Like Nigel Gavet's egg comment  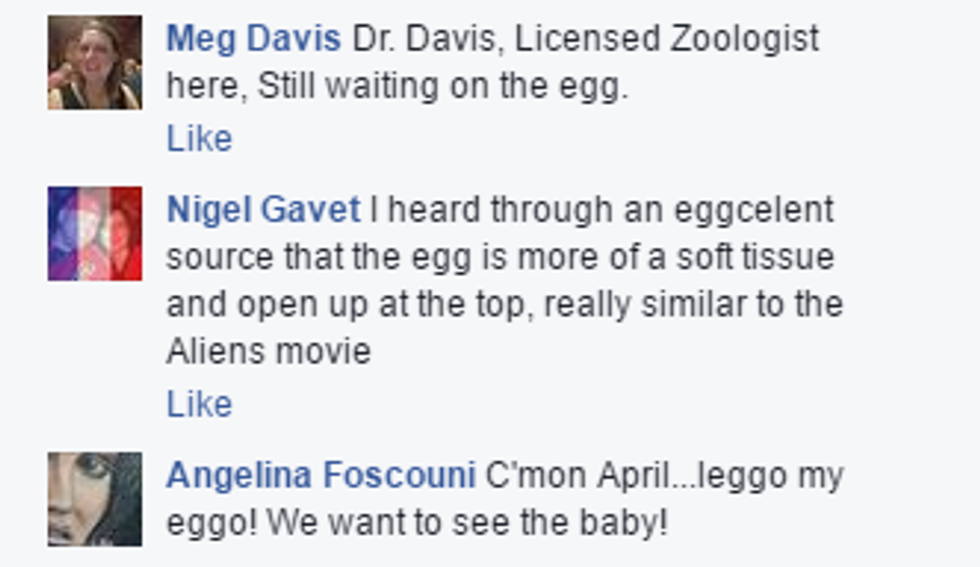[x=199, y=404]
